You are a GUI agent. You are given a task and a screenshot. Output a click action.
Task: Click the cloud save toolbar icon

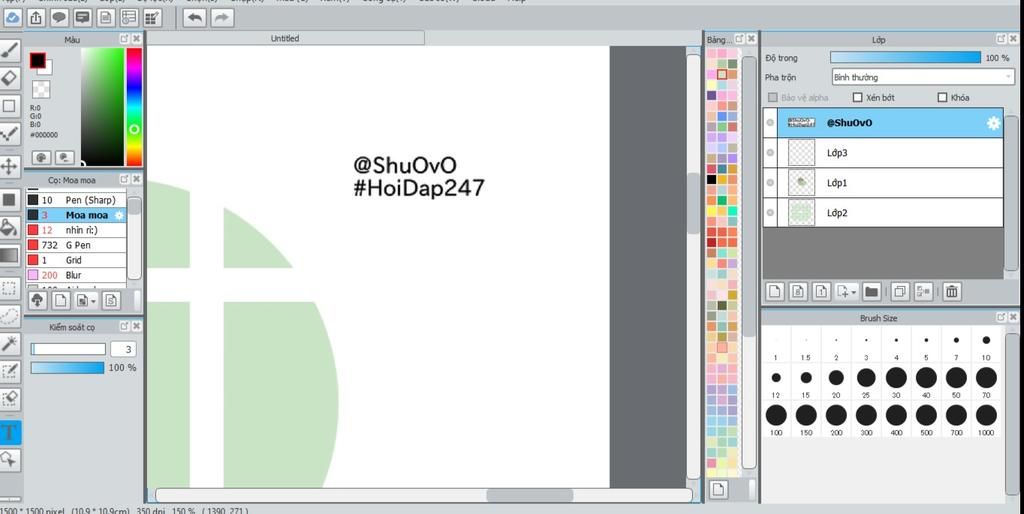click(12, 18)
